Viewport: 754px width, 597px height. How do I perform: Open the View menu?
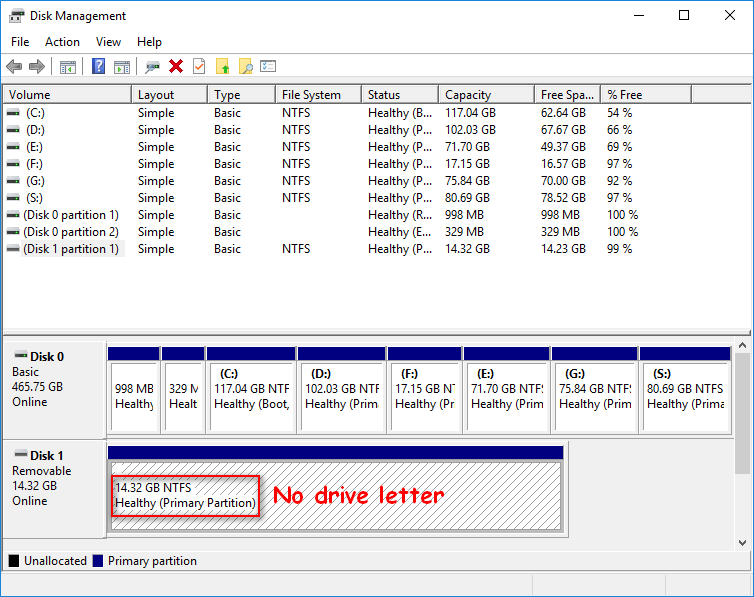108,42
